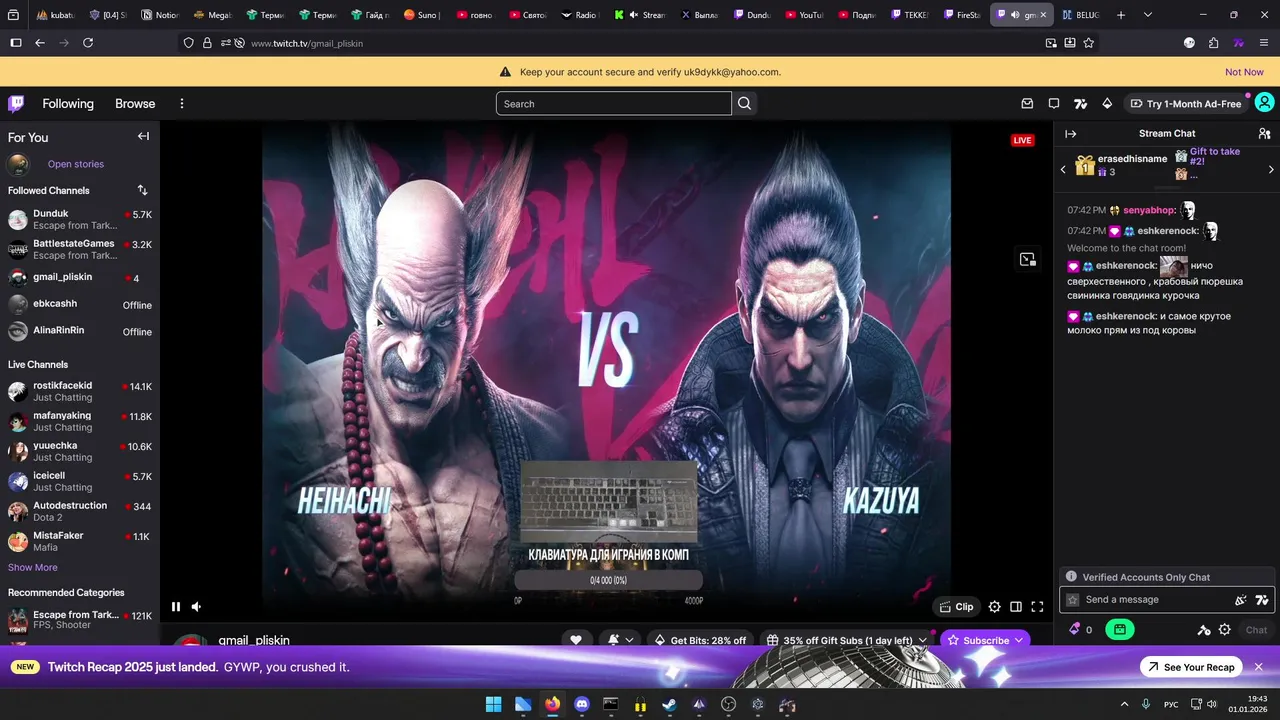Open Firefox extensions puzzle icon

click(1214, 43)
